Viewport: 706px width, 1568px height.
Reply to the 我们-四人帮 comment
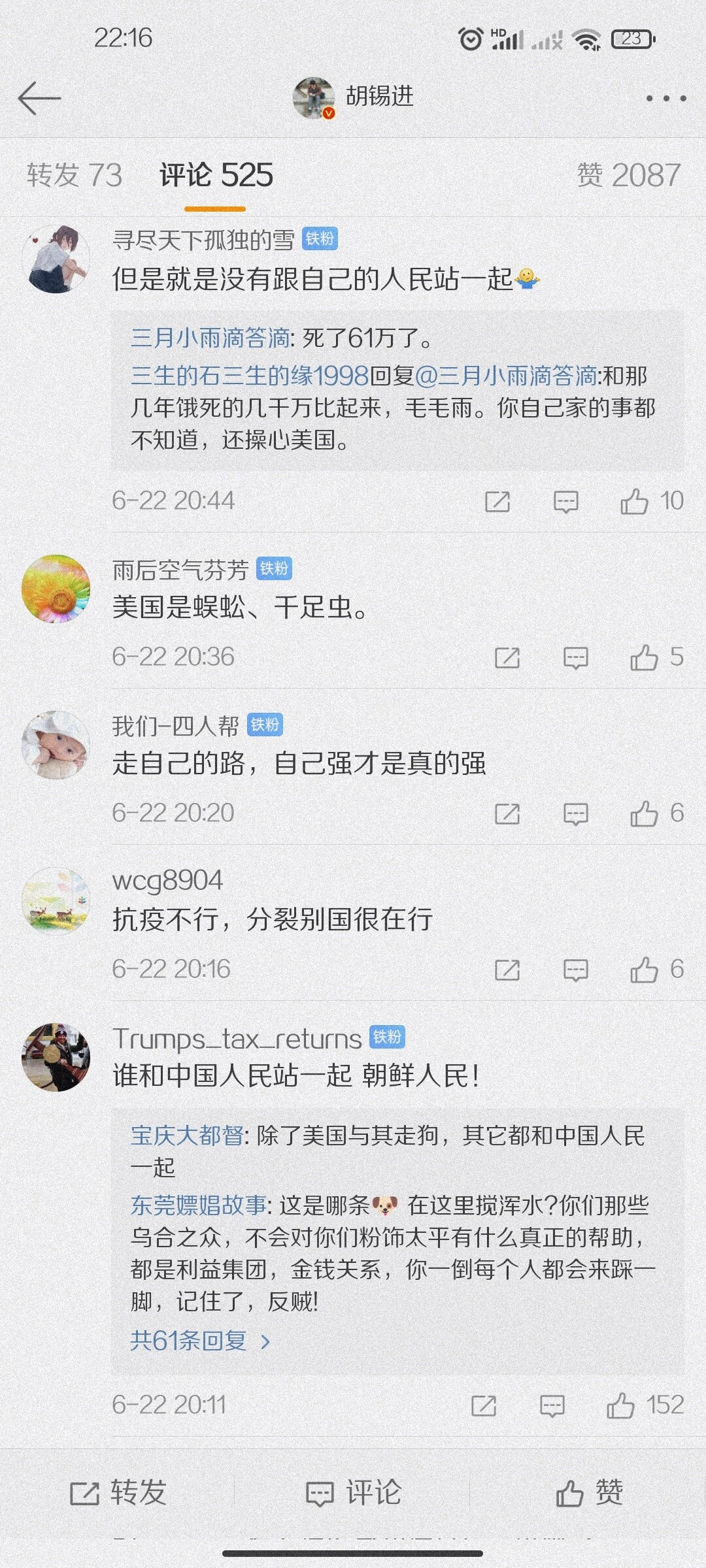tap(575, 814)
